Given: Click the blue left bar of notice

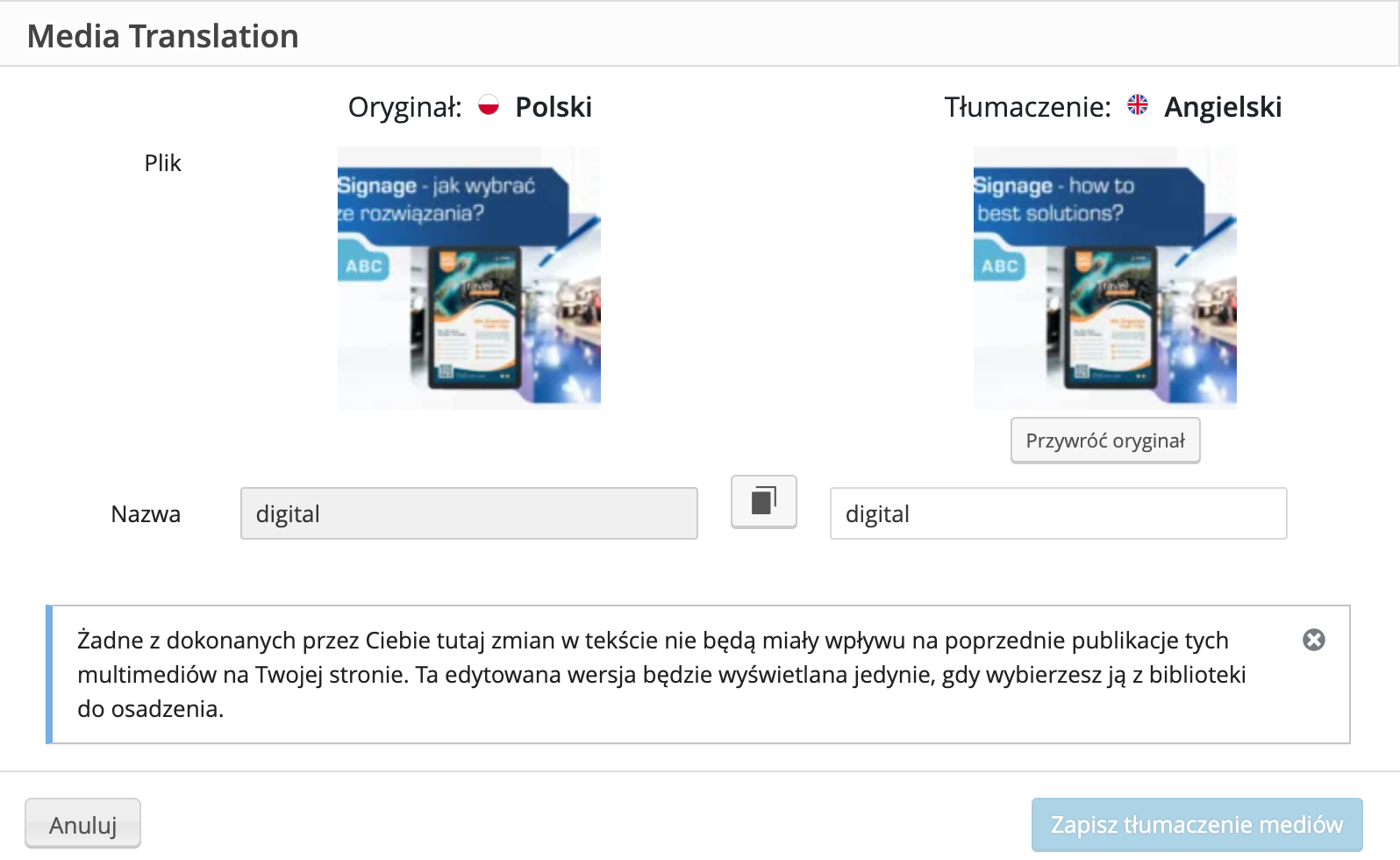Looking at the screenshot, I should 49,674.
